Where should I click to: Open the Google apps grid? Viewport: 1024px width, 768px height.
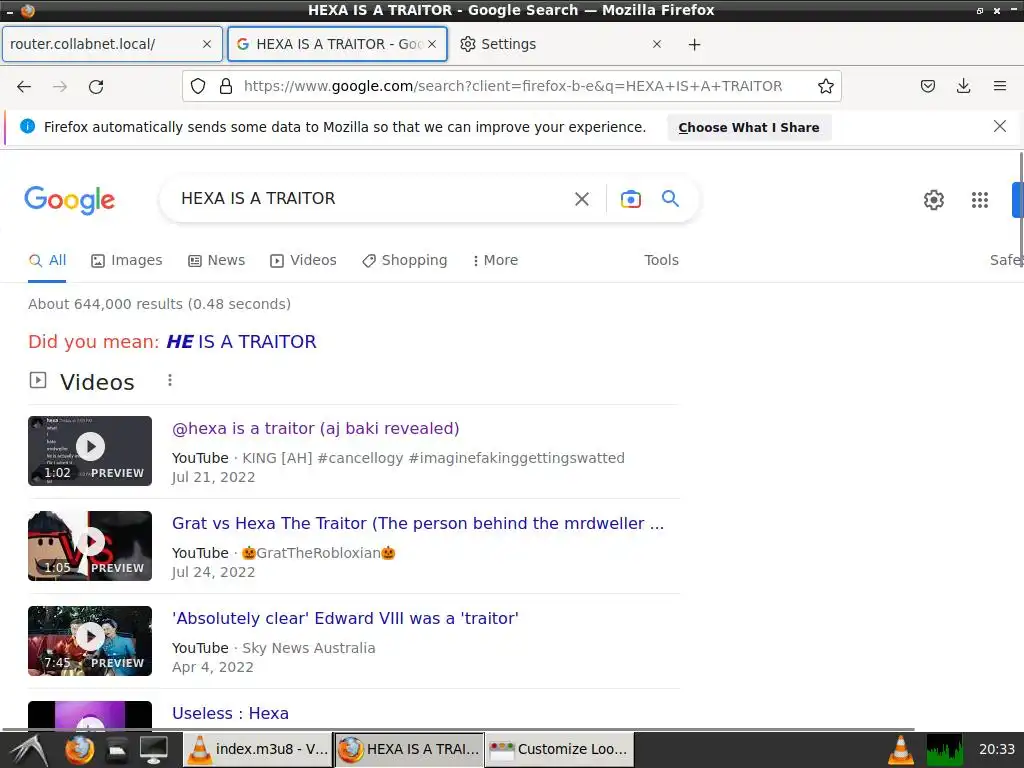980,200
